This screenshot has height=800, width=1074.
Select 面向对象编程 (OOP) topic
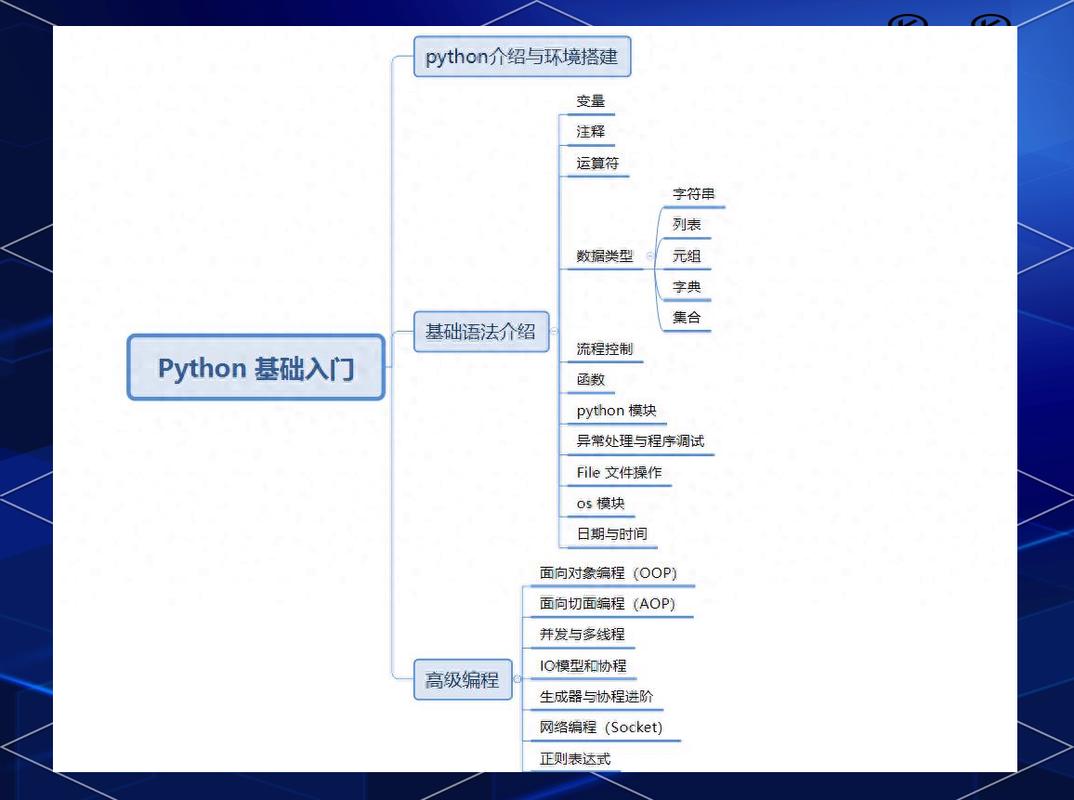pos(608,573)
